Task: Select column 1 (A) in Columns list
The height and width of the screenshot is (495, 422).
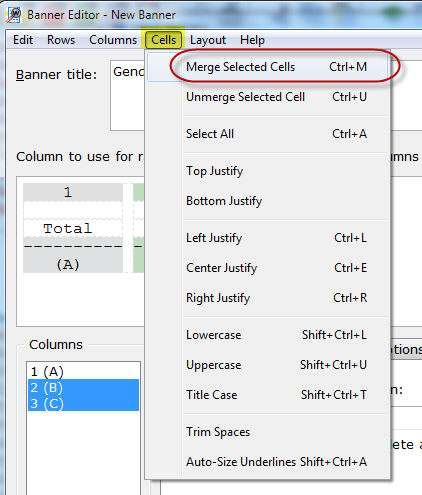Action: click(x=83, y=371)
